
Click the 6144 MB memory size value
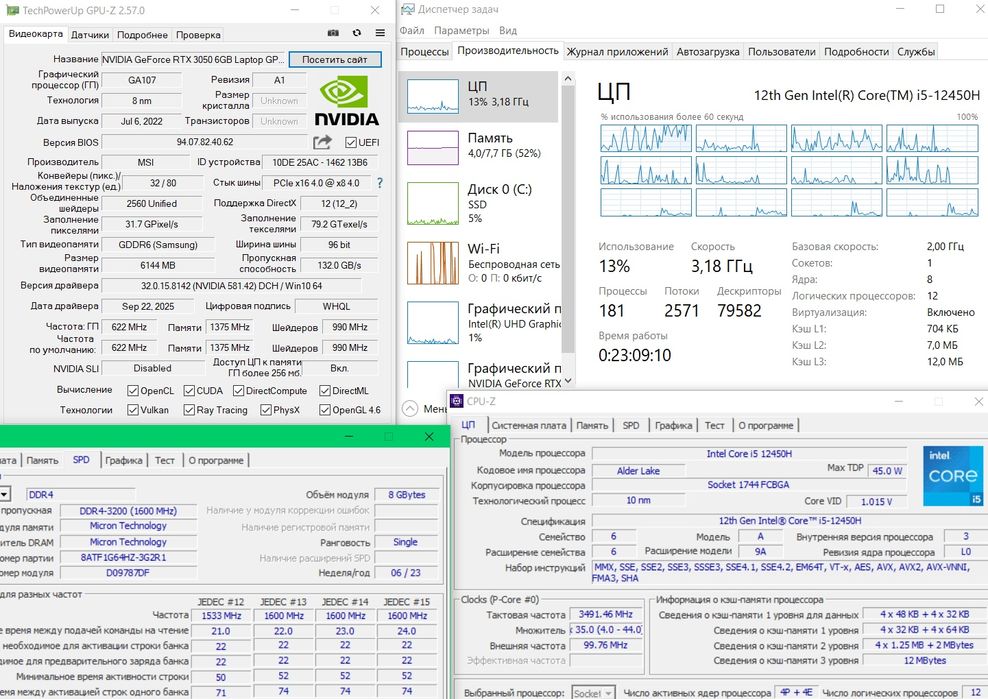pyautogui.click(x=158, y=265)
